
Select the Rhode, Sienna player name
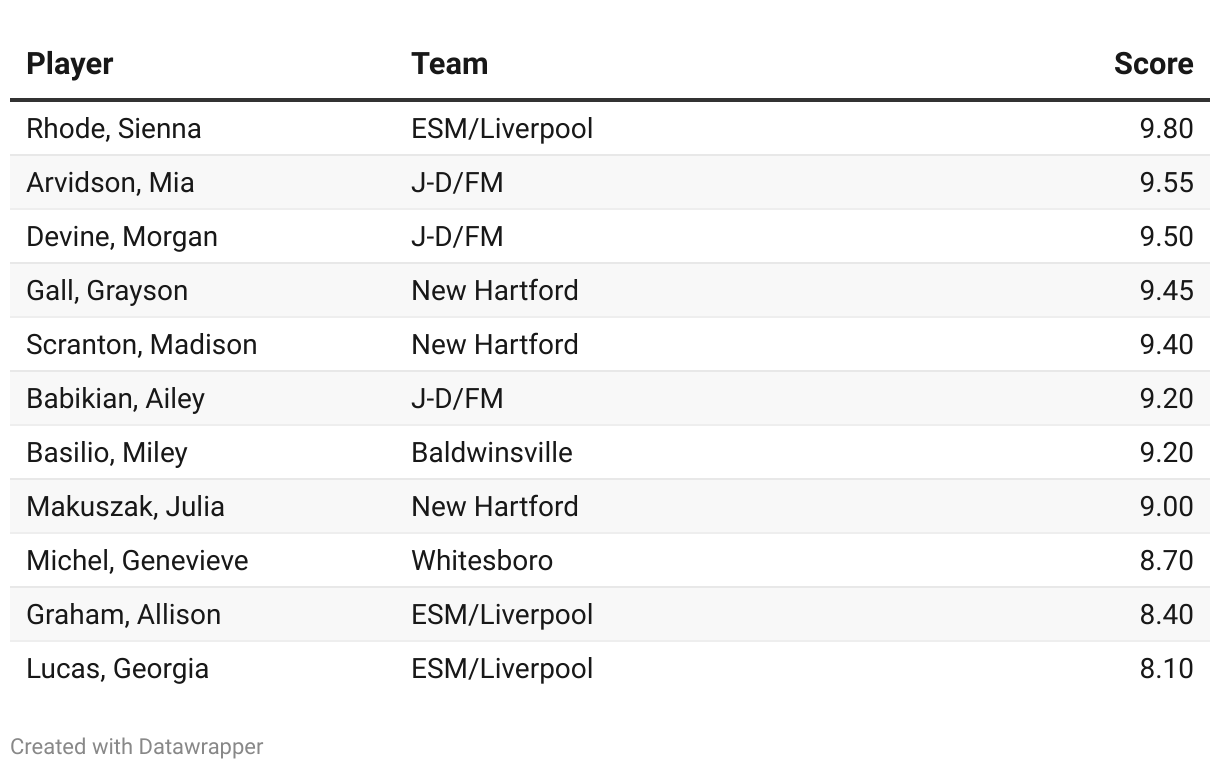click(114, 129)
